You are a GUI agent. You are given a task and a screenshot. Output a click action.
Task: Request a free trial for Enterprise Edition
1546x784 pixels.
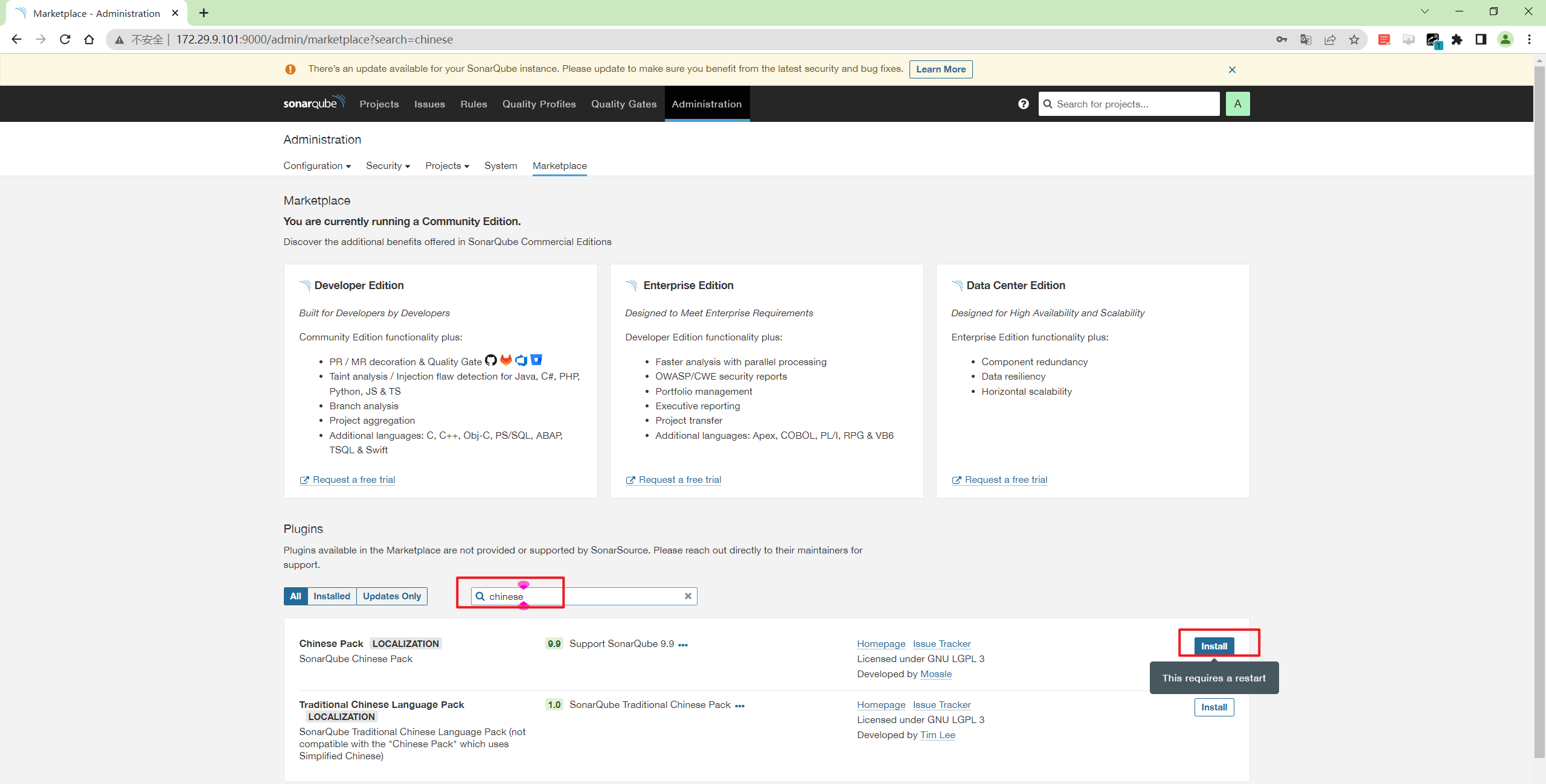pyautogui.click(x=673, y=479)
